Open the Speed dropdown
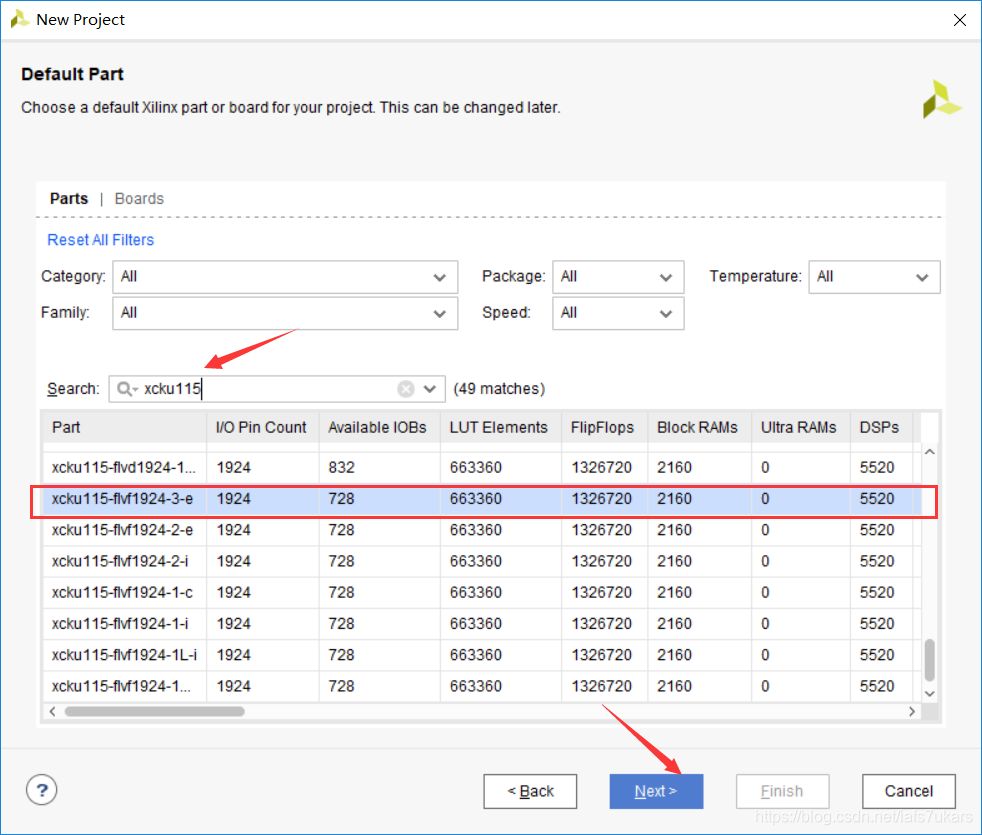 pos(618,313)
